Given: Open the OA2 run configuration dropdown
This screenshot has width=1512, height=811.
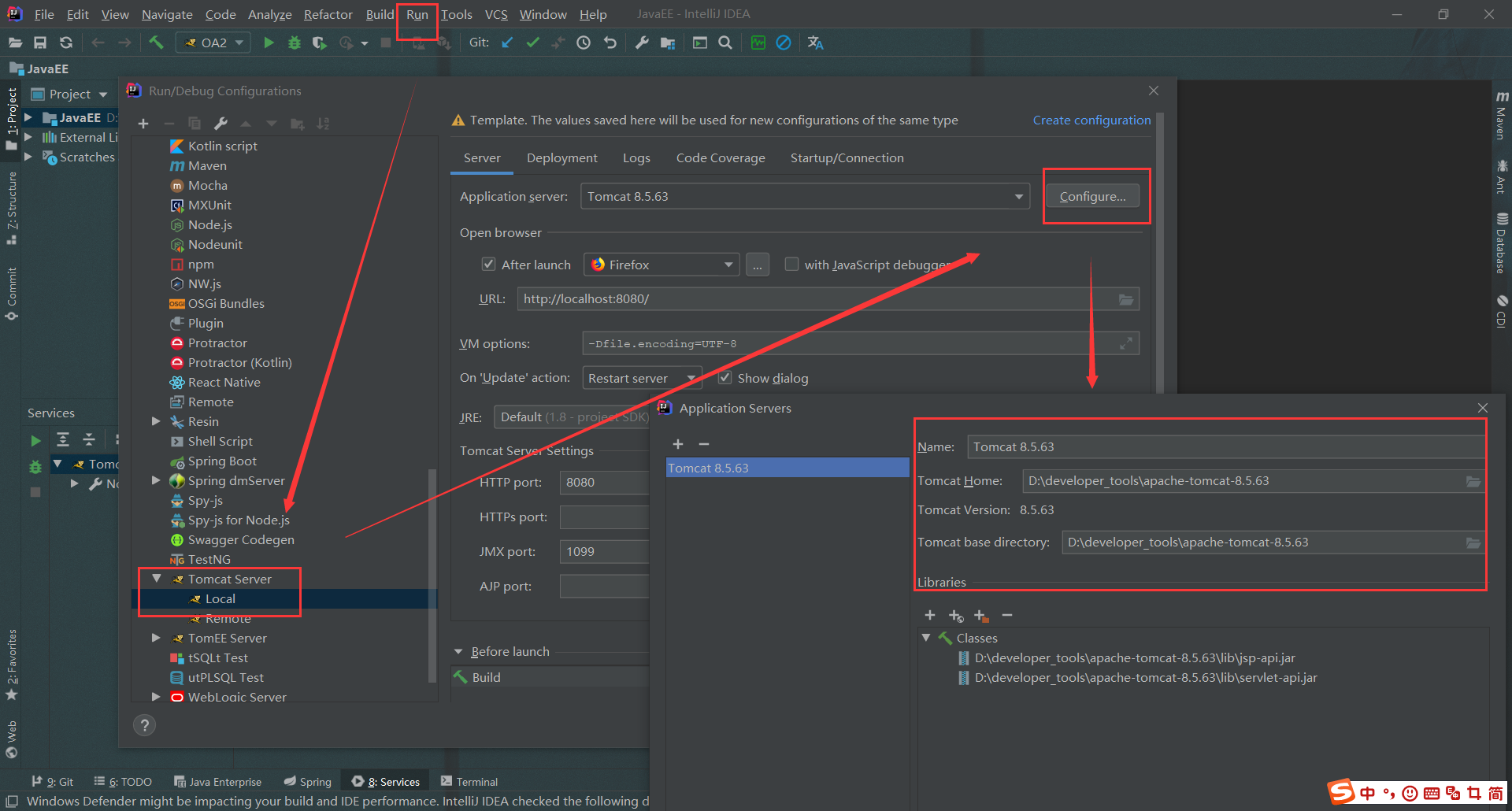Looking at the screenshot, I should (x=213, y=43).
